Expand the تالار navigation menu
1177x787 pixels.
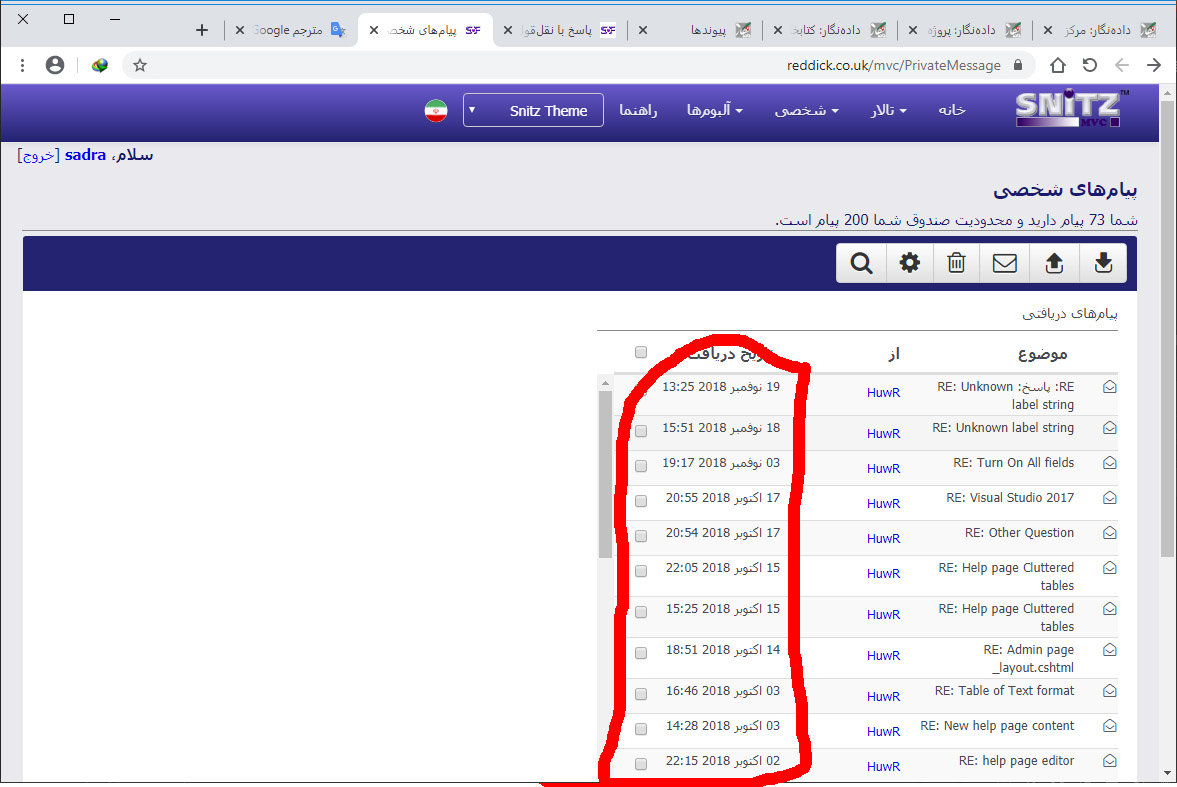(888, 111)
